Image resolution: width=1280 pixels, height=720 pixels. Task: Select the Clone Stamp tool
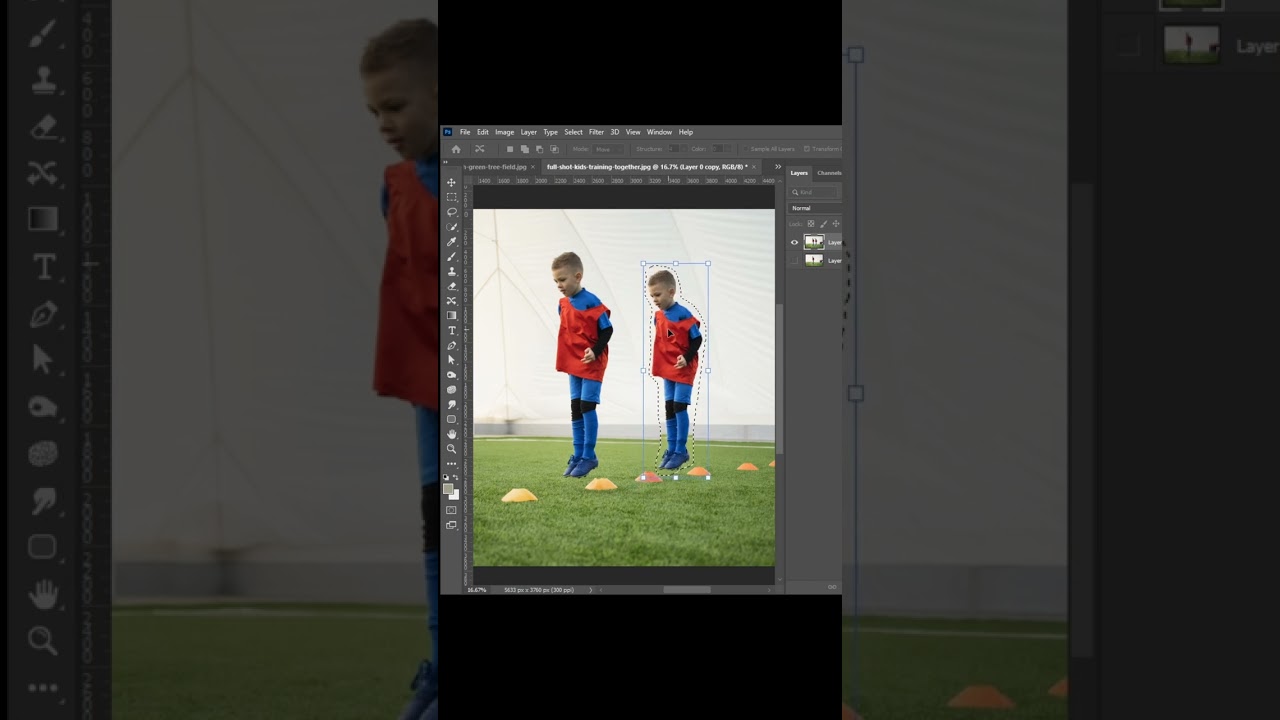tap(451, 271)
